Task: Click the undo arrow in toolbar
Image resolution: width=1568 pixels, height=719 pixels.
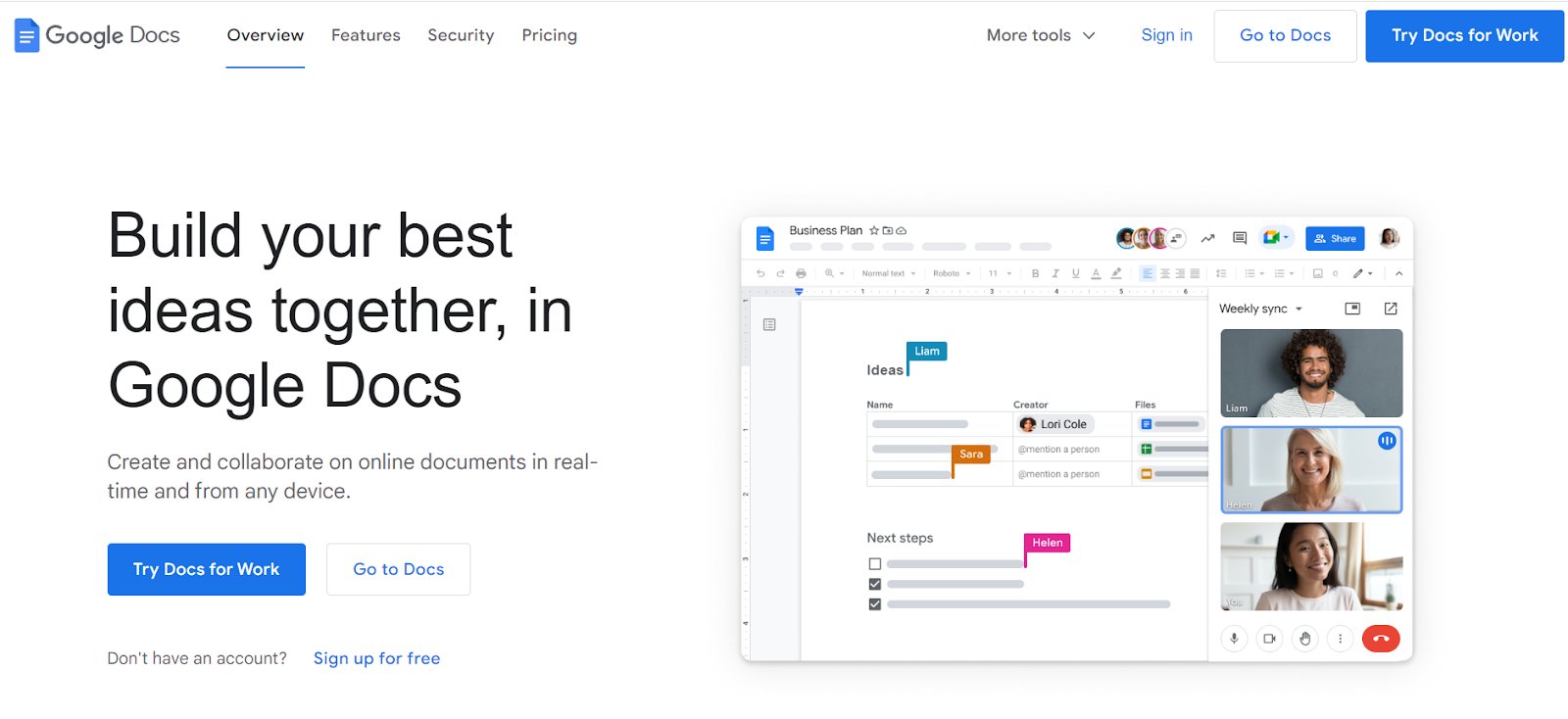Action: [760, 273]
